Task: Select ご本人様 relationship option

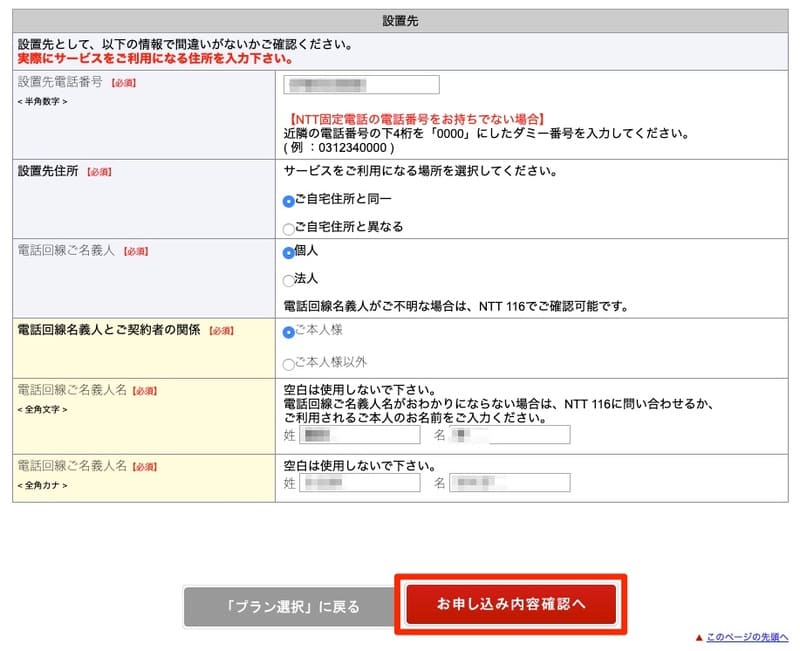Action: pyautogui.click(x=288, y=332)
